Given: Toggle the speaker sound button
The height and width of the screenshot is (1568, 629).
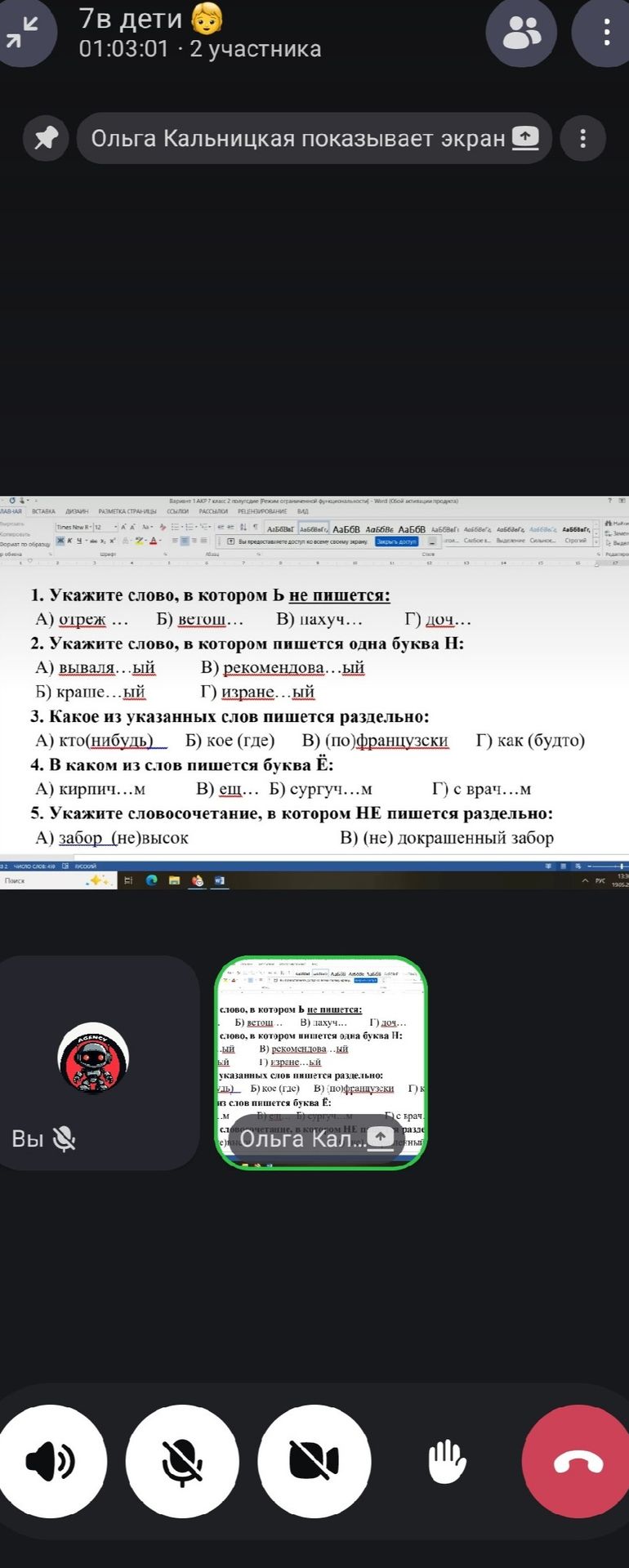Looking at the screenshot, I should 51,1461.
